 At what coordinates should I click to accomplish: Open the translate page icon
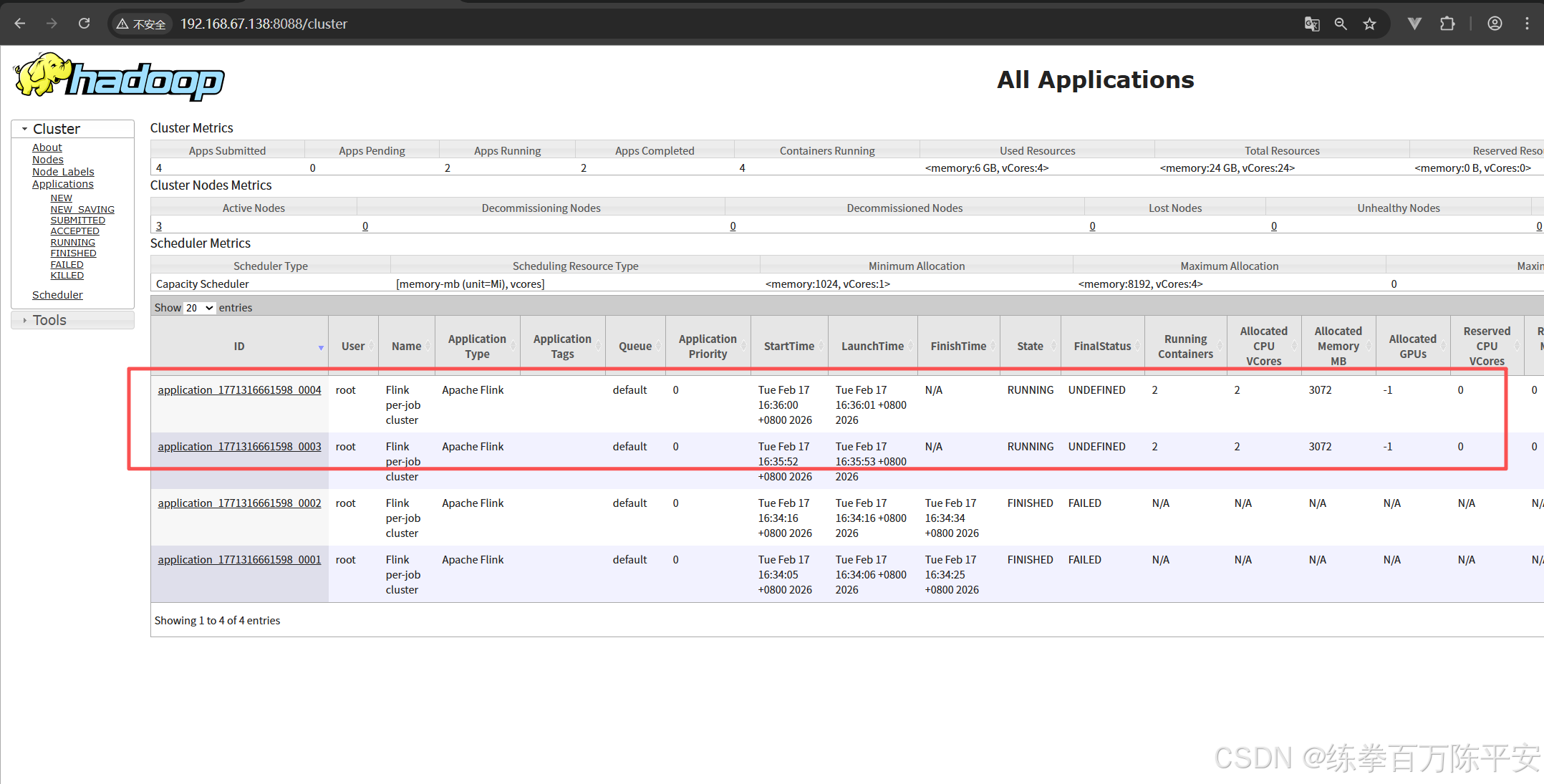click(1312, 24)
